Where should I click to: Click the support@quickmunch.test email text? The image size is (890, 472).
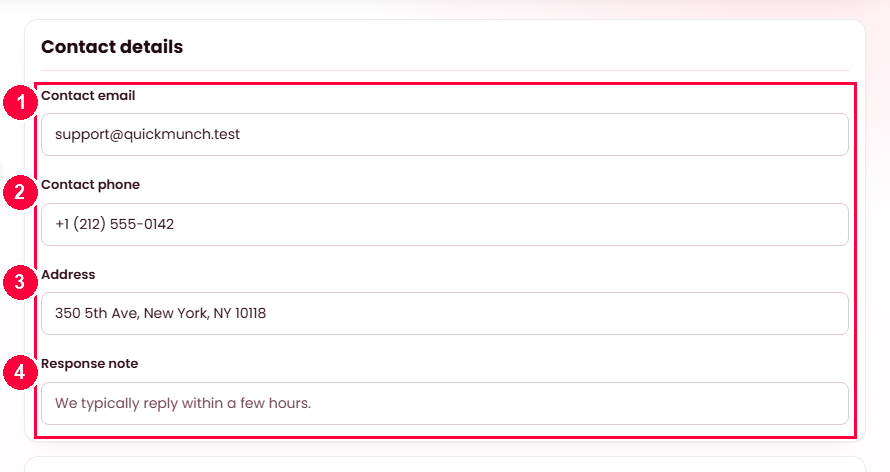click(x=148, y=134)
